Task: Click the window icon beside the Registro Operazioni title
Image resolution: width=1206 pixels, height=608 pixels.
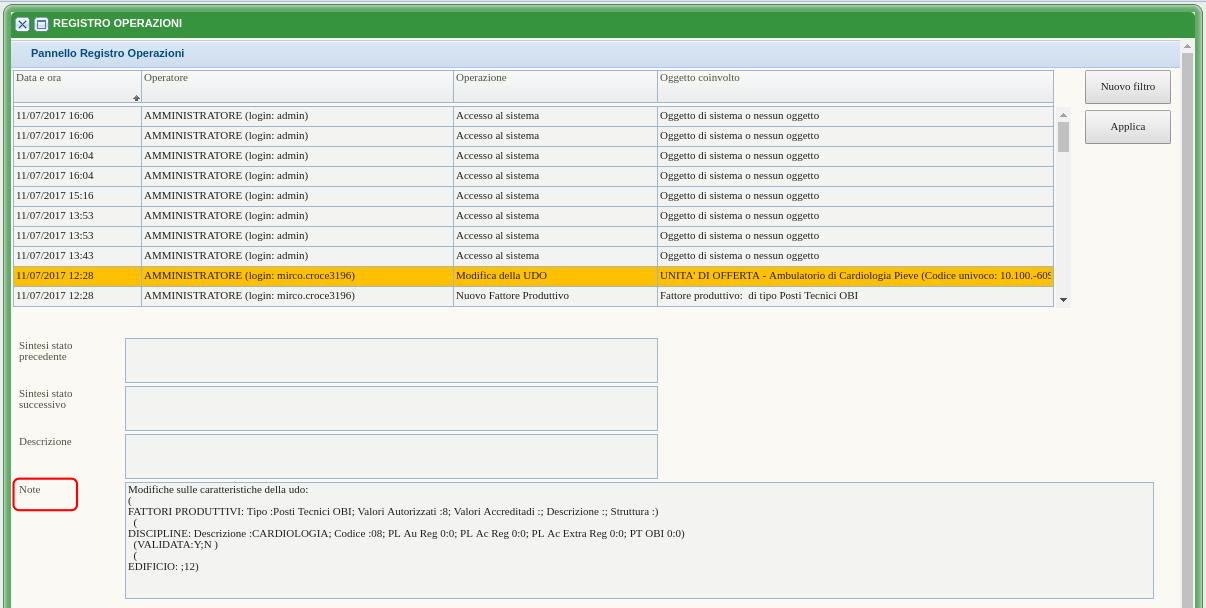Action: [x=41, y=24]
